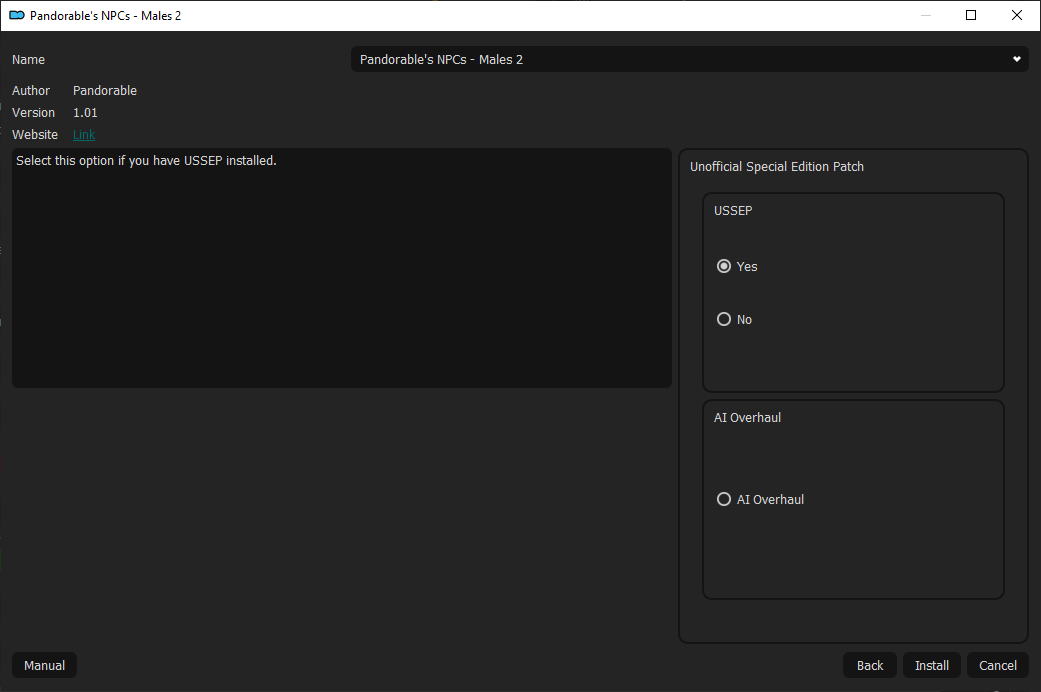
Task: Maximize the installer window
Action: (x=971, y=15)
